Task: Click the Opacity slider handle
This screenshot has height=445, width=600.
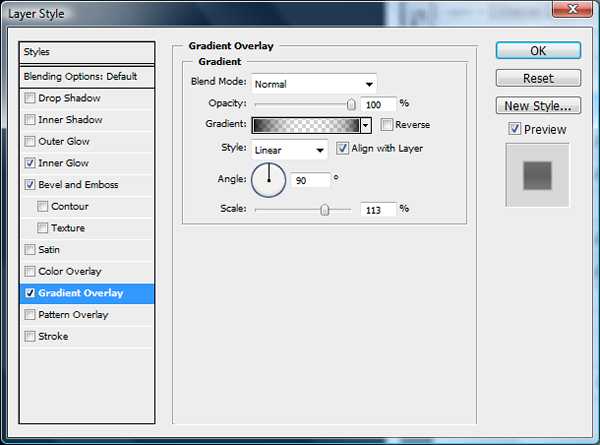Action: pos(351,104)
